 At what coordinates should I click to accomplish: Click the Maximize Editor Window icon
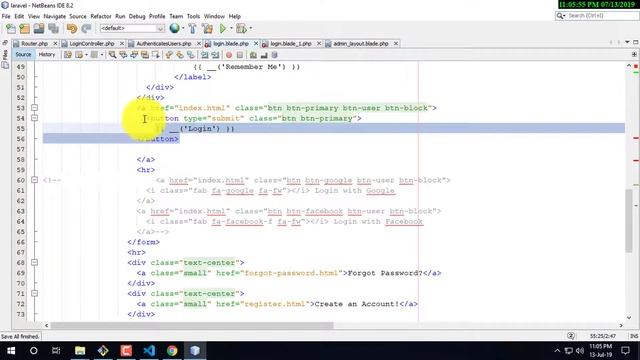[636, 42]
